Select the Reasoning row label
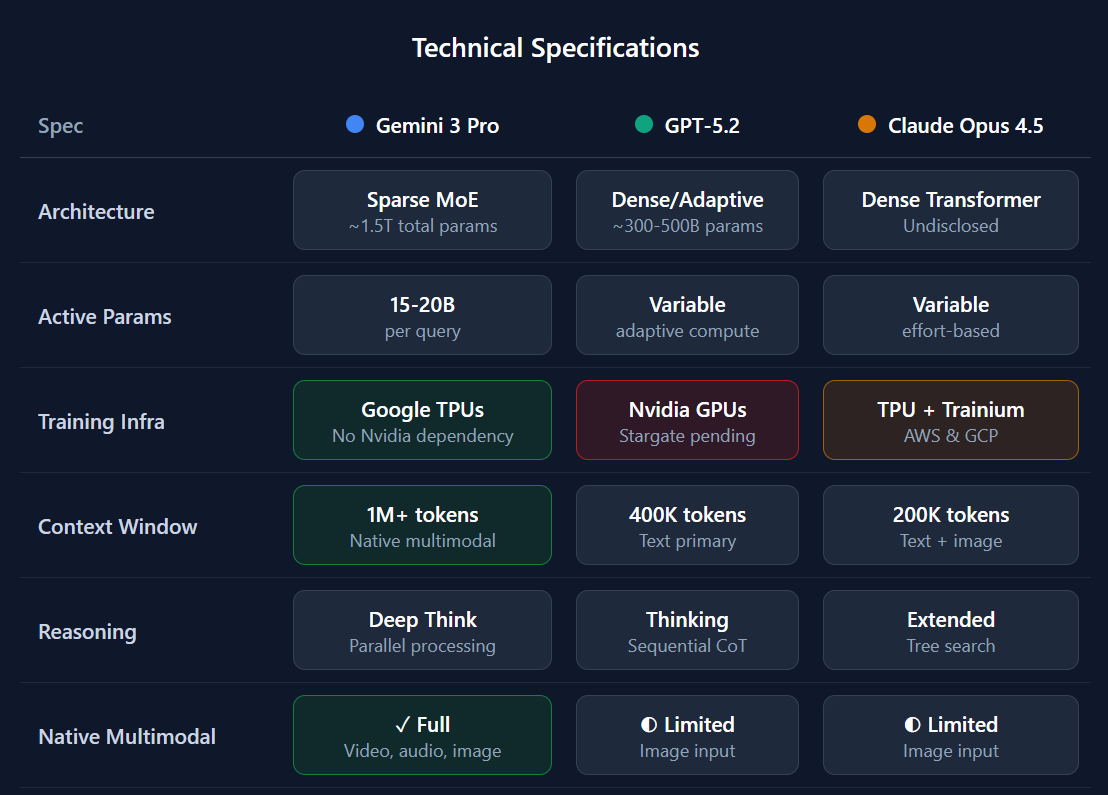This screenshot has width=1108, height=795. click(87, 632)
